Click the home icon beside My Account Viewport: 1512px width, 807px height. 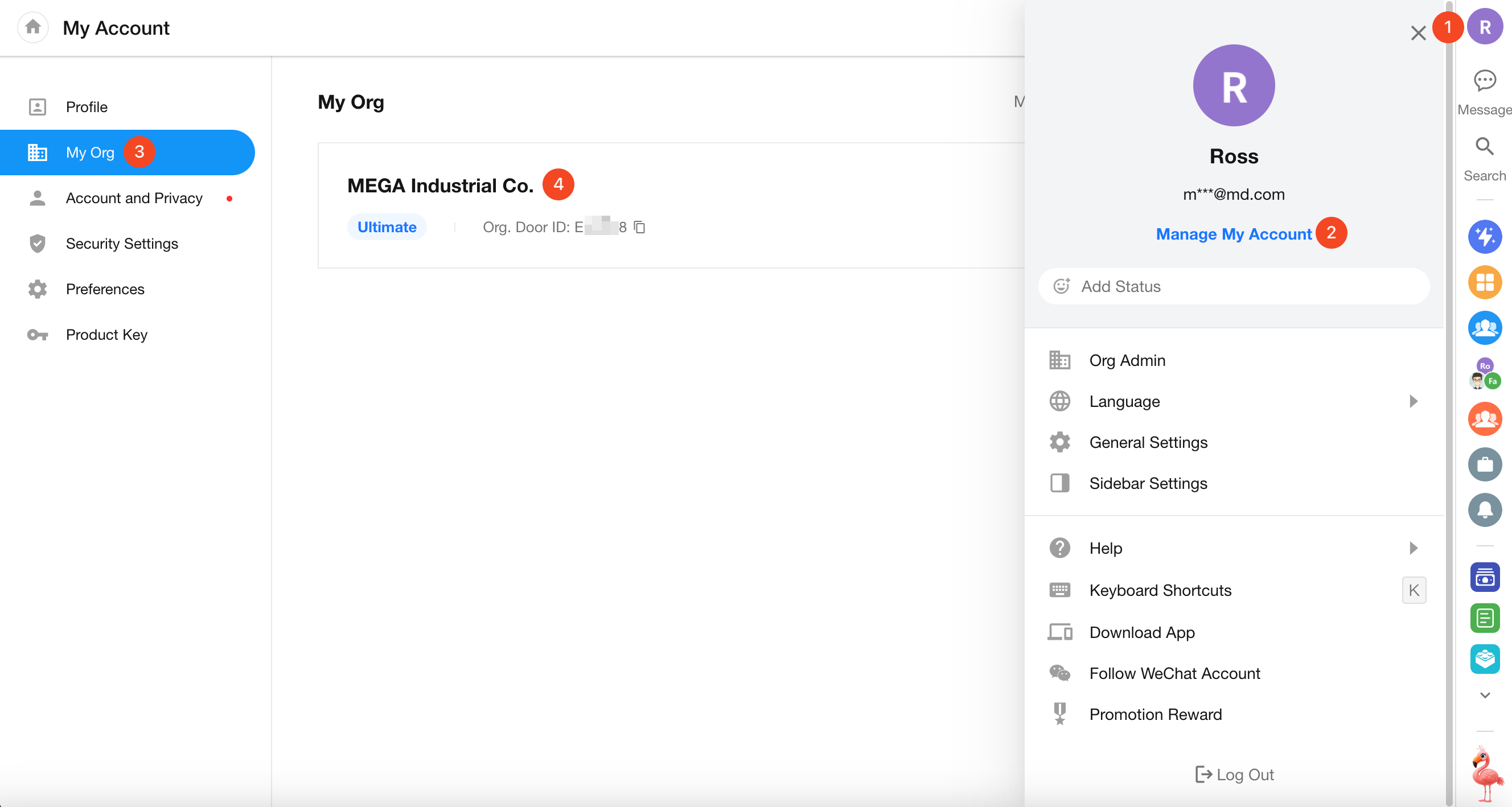(x=33, y=27)
